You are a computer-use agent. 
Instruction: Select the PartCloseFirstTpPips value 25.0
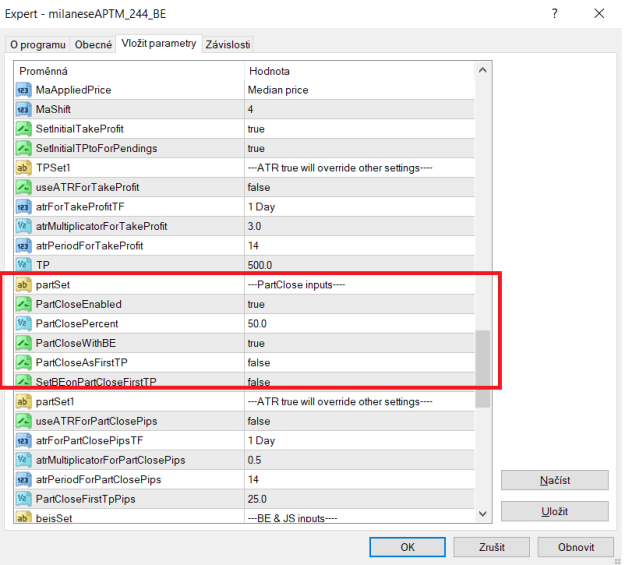click(257, 499)
